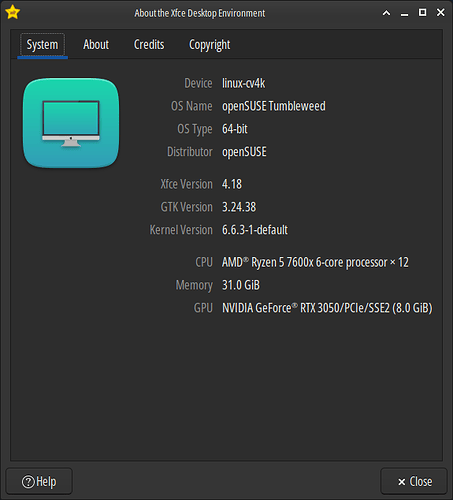
Task: Click the window title About the Xfce Desktop Environment
Action: (x=200, y=13)
